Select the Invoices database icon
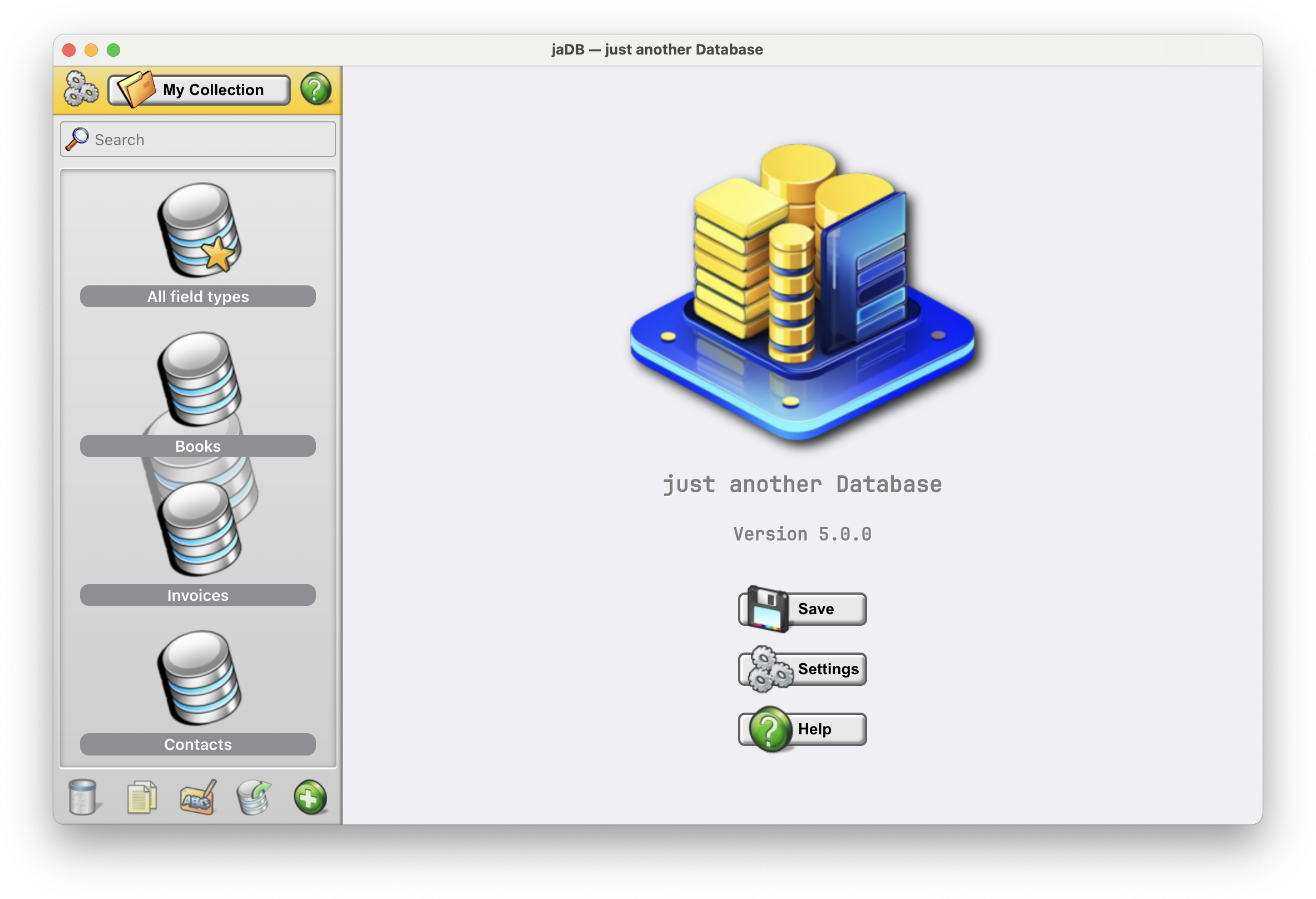This screenshot has width=1316, height=899. click(x=199, y=528)
